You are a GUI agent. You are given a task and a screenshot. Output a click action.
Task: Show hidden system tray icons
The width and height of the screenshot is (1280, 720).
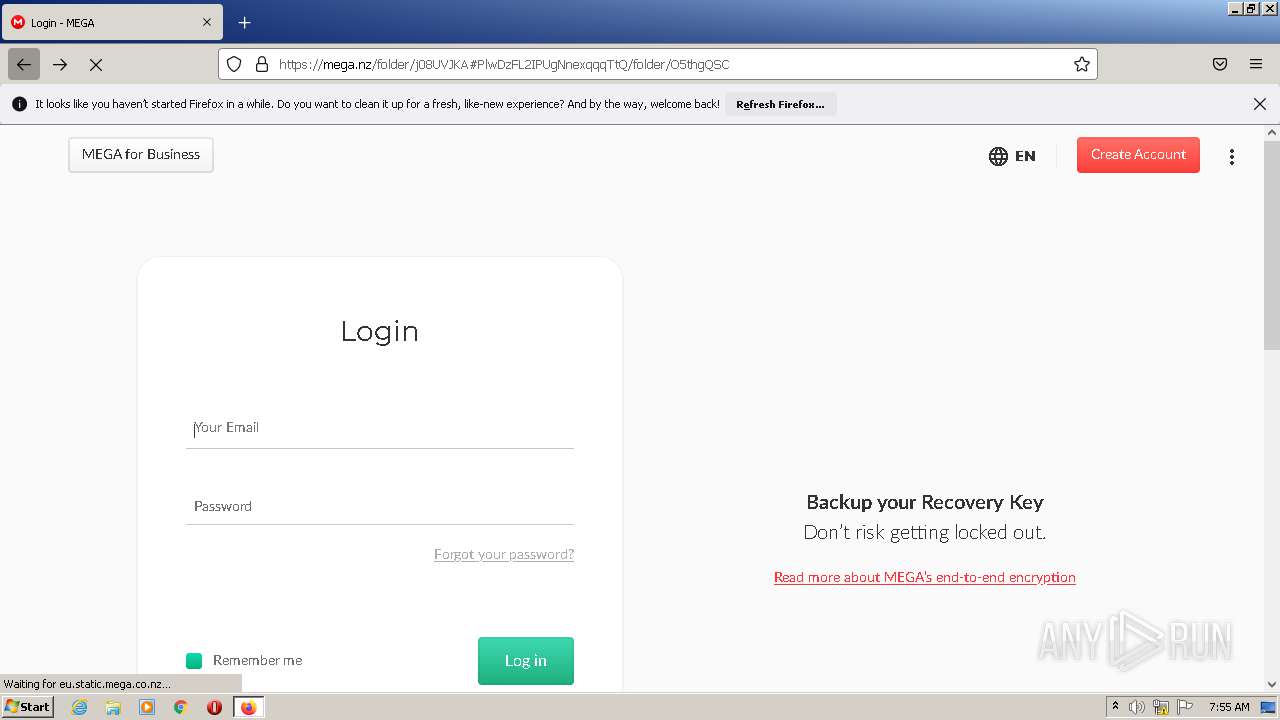[x=1116, y=707]
